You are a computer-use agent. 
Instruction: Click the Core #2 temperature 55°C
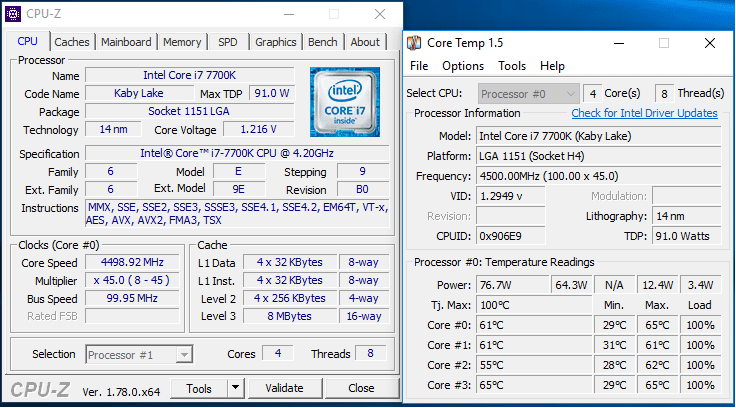click(534, 365)
